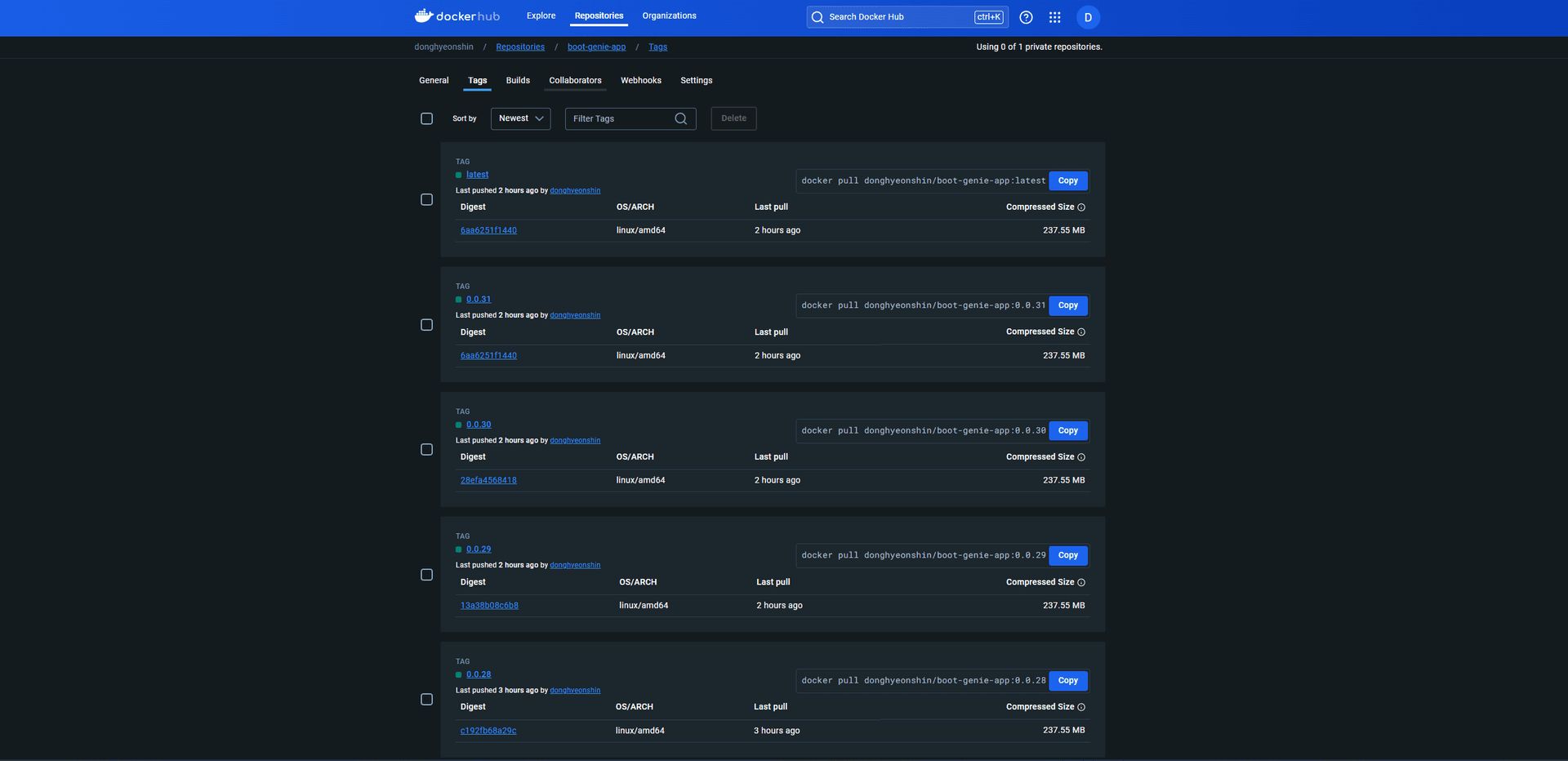1568x761 pixels.
Task: Select the checkbox for tag 0.0.30
Action: [426, 450]
